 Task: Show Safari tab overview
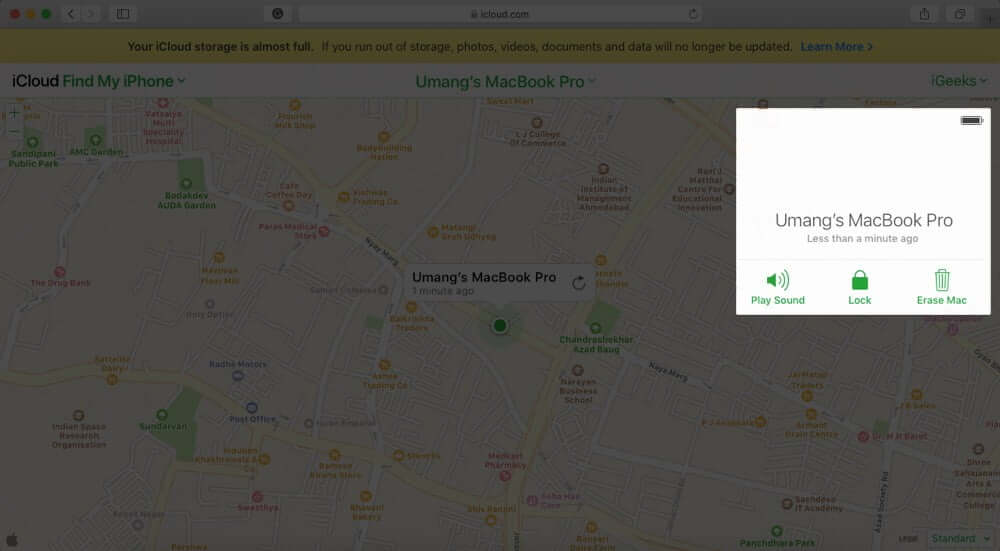point(960,13)
